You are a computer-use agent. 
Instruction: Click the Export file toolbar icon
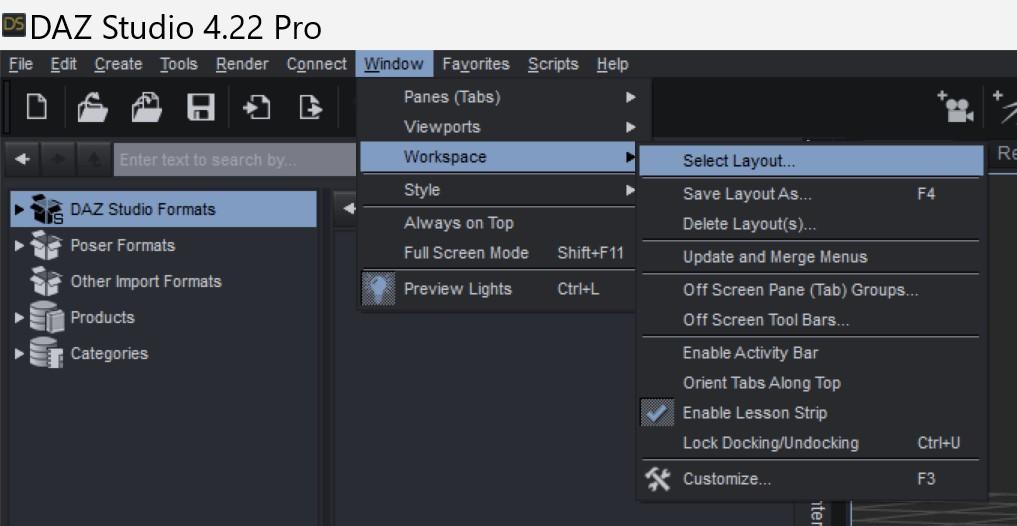coord(312,107)
